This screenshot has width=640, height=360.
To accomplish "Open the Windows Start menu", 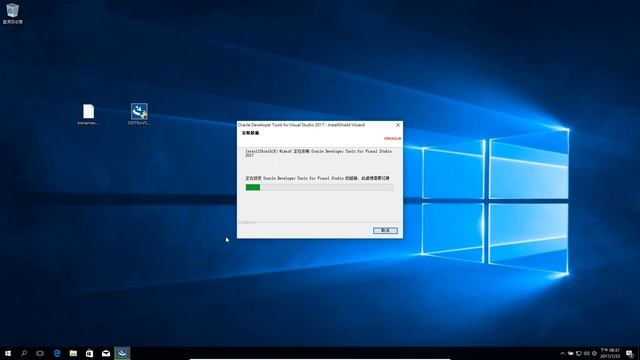I will pyautogui.click(x=8, y=353).
